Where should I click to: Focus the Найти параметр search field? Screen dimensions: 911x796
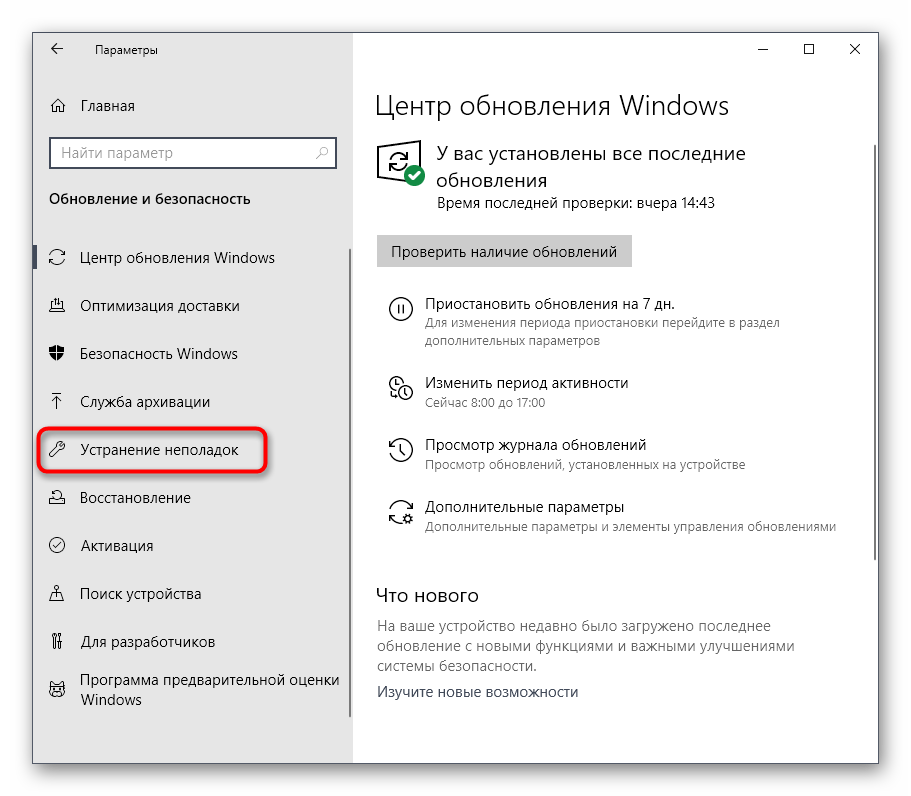(x=193, y=153)
